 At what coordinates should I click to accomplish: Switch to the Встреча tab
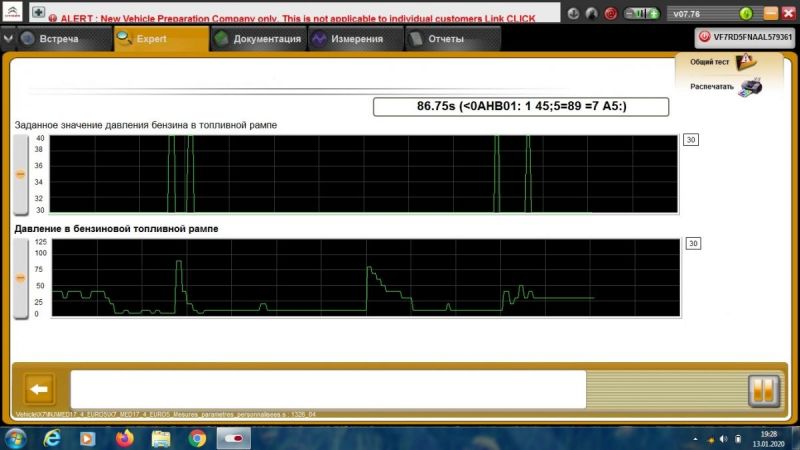click(x=56, y=39)
